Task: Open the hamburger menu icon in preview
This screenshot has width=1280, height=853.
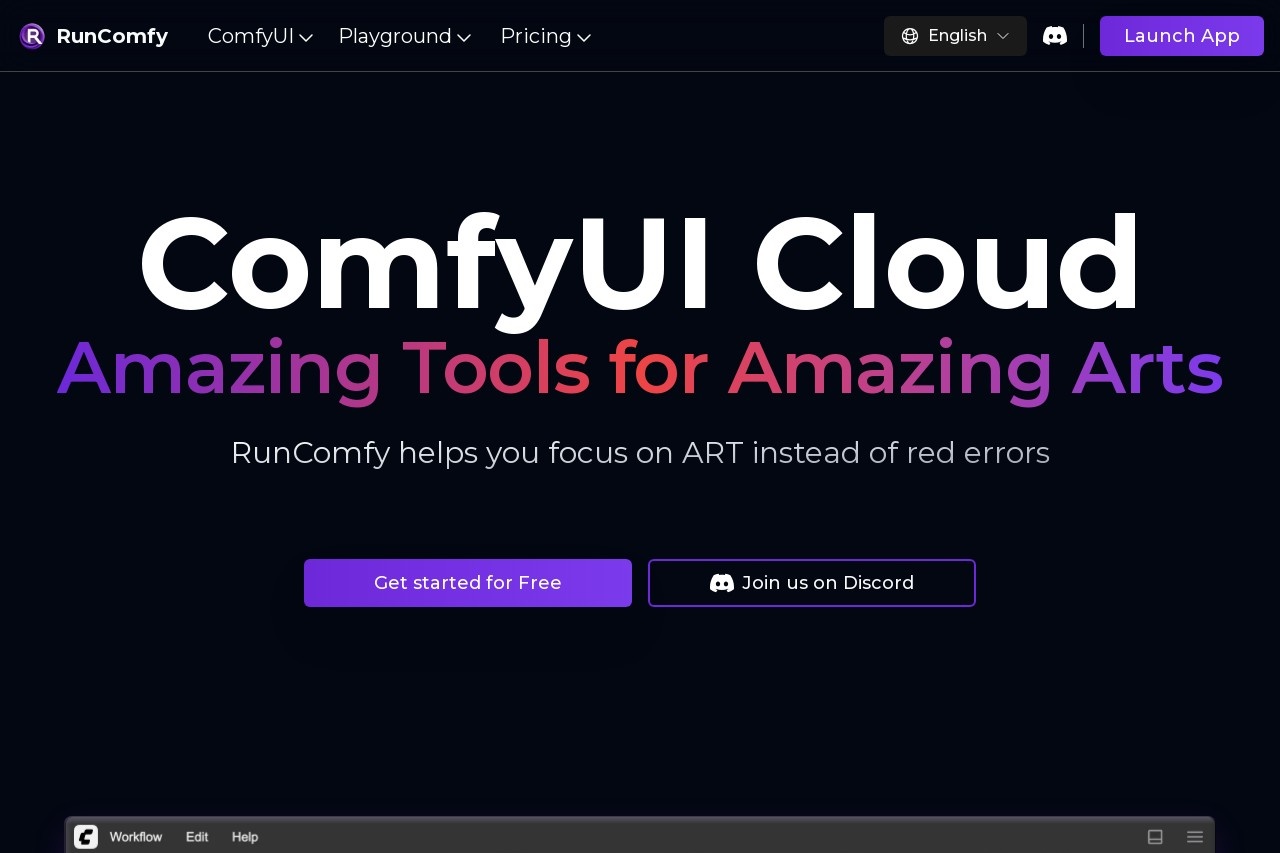Action: [x=1195, y=837]
